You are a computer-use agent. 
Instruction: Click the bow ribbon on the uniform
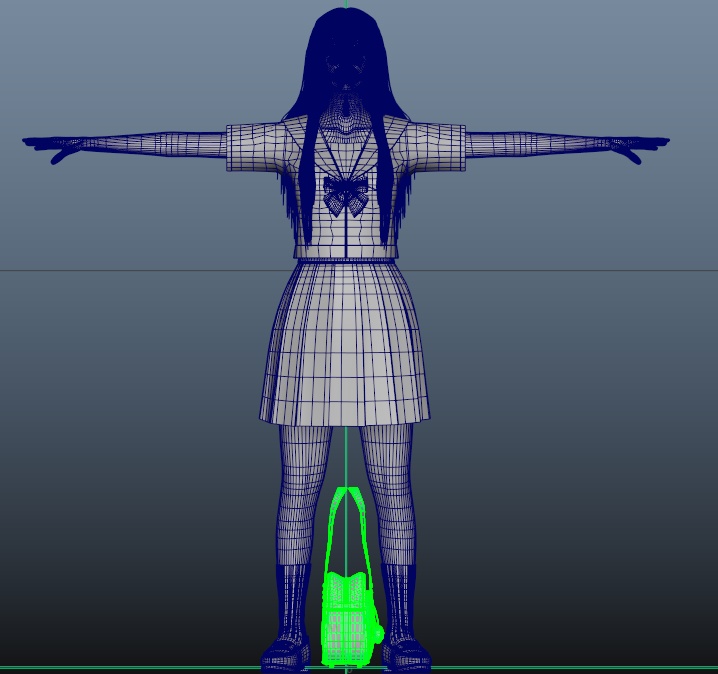point(346,195)
